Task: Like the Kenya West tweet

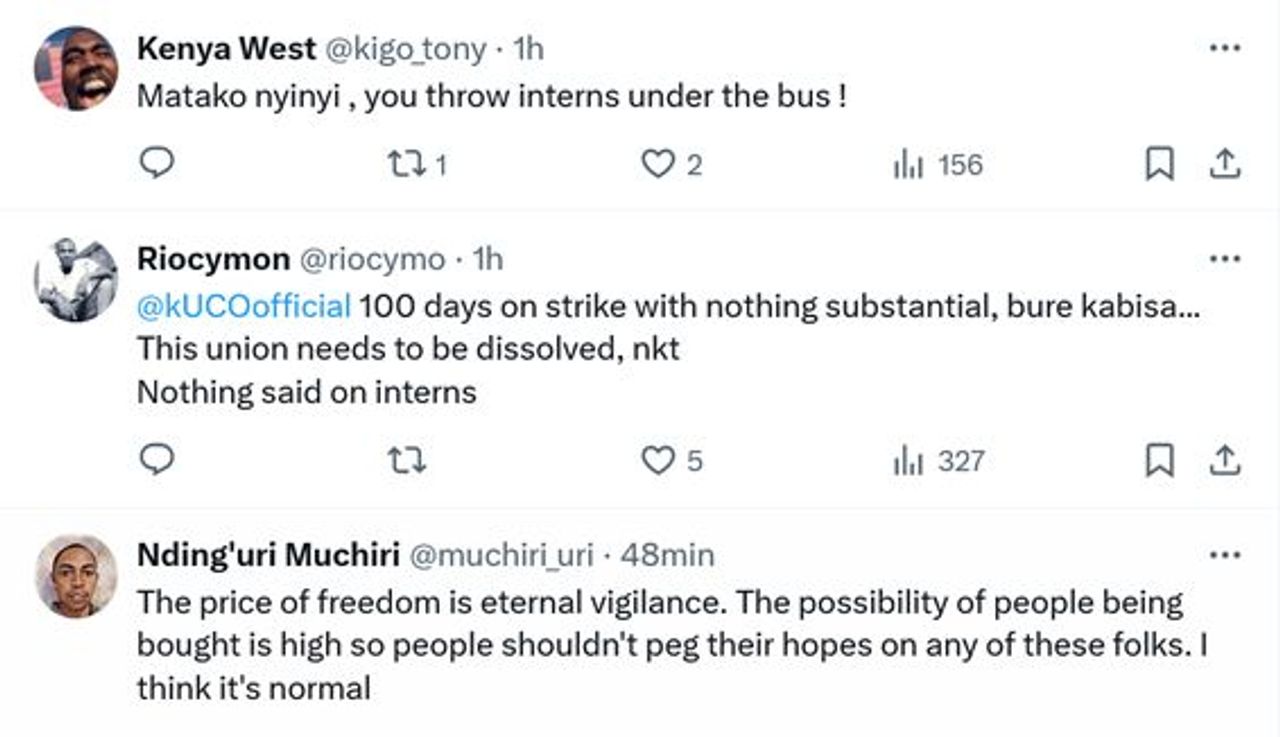Action: [657, 164]
